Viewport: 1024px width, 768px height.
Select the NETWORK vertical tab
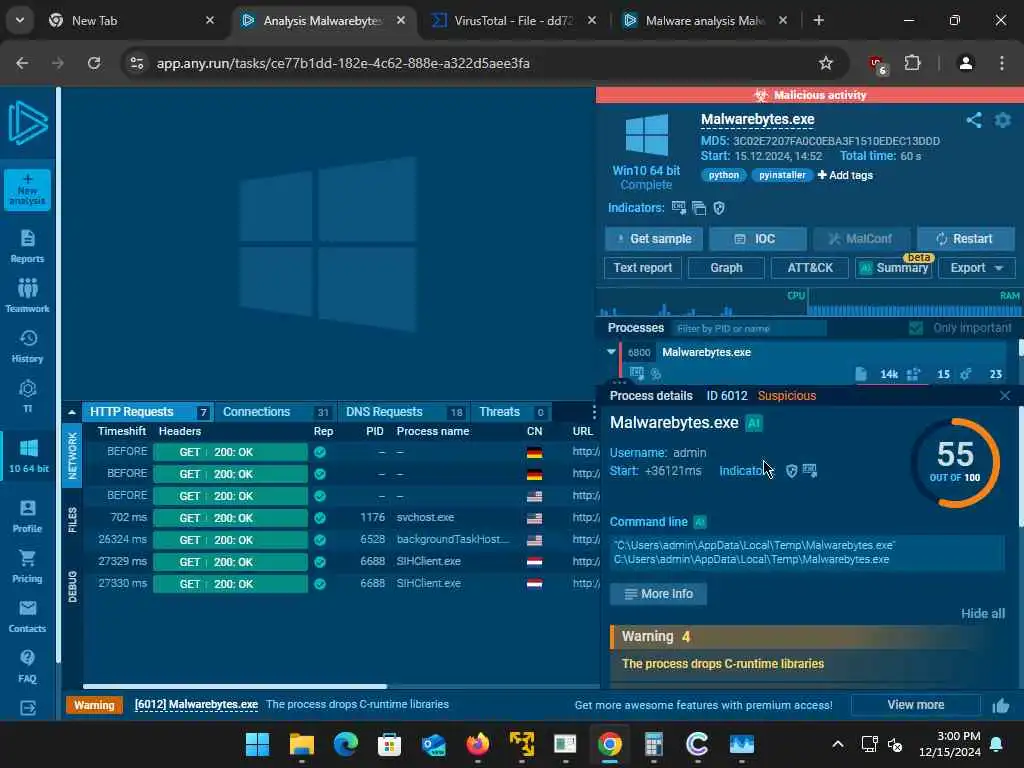click(72, 456)
